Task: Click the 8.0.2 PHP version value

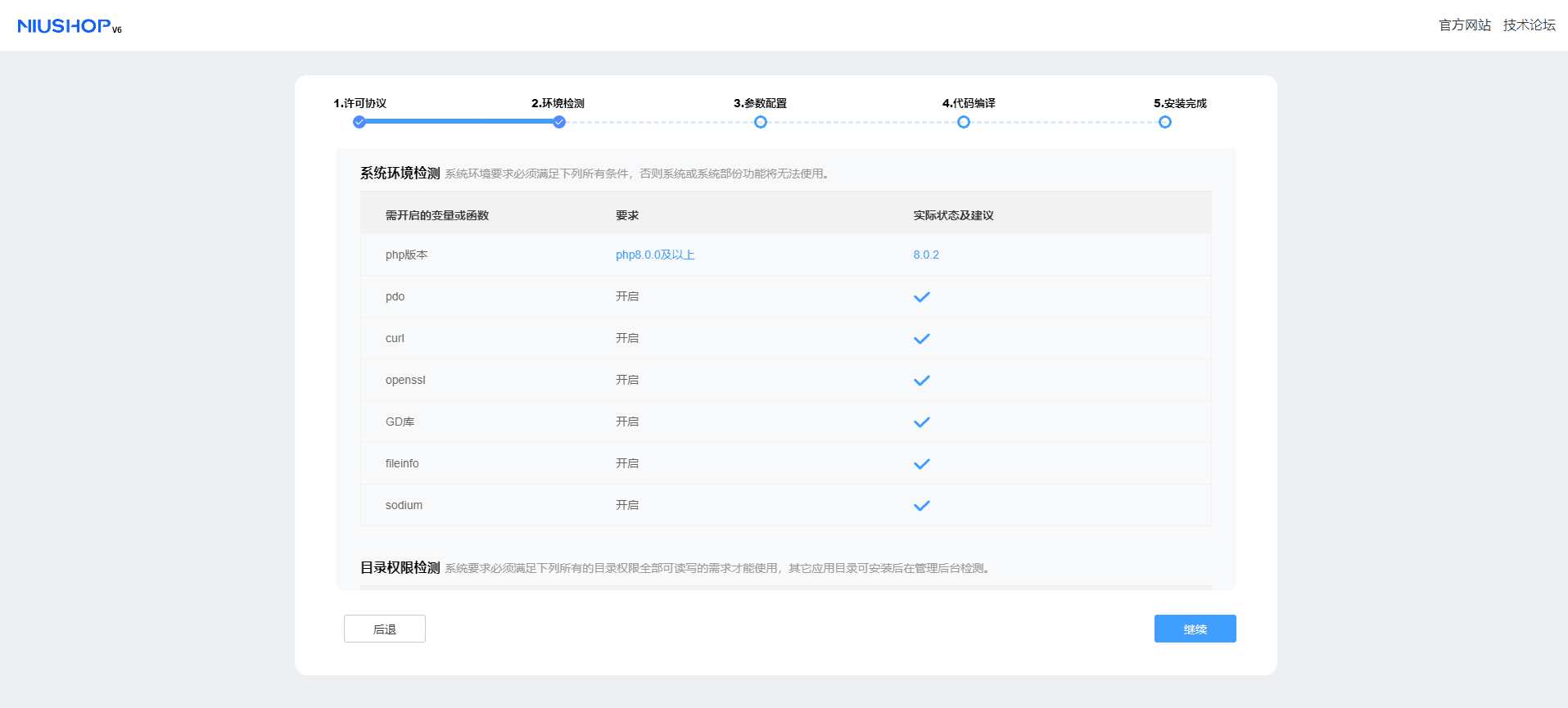Action: [926, 255]
